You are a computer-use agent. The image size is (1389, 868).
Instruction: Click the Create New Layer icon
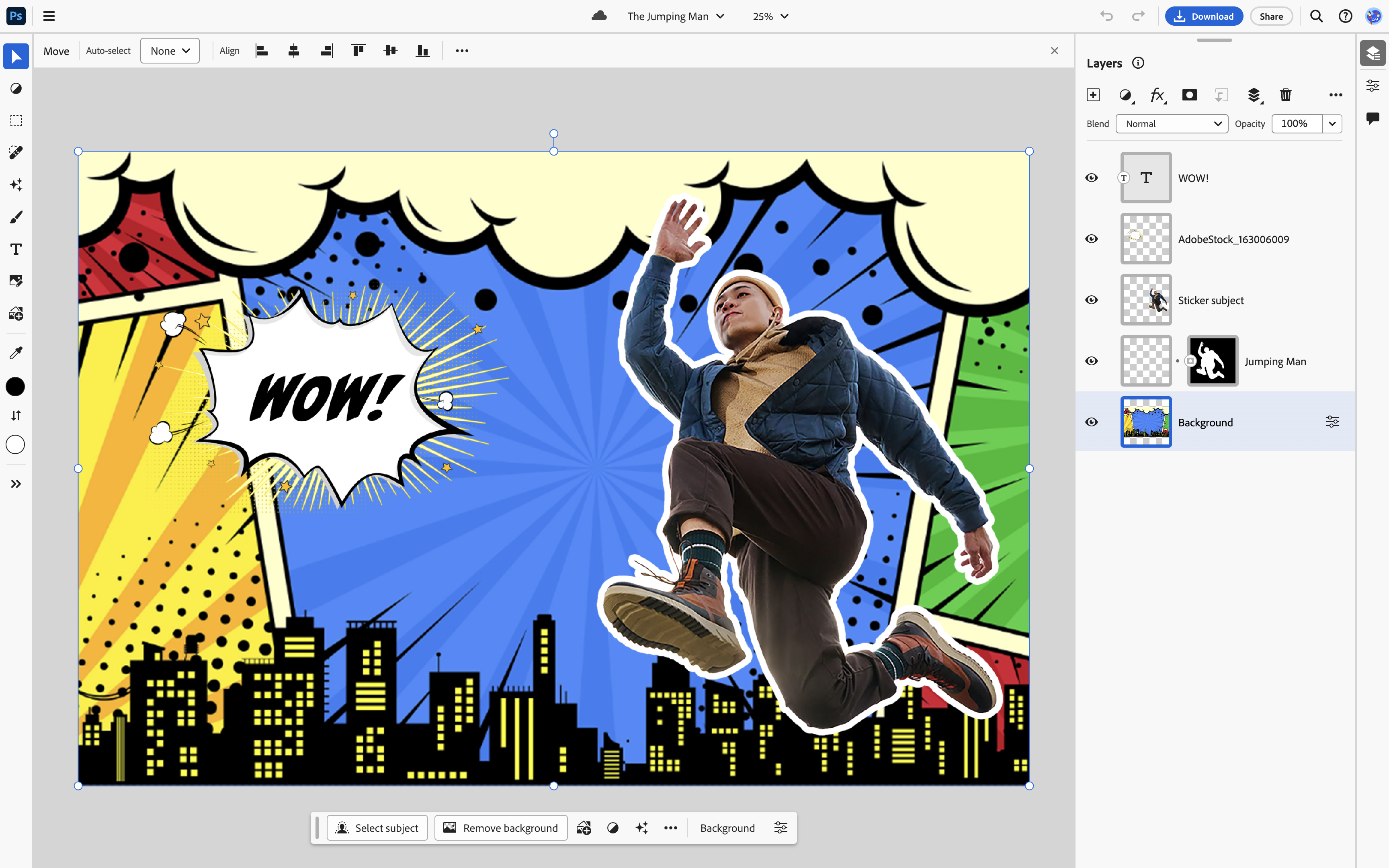[1094, 94]
